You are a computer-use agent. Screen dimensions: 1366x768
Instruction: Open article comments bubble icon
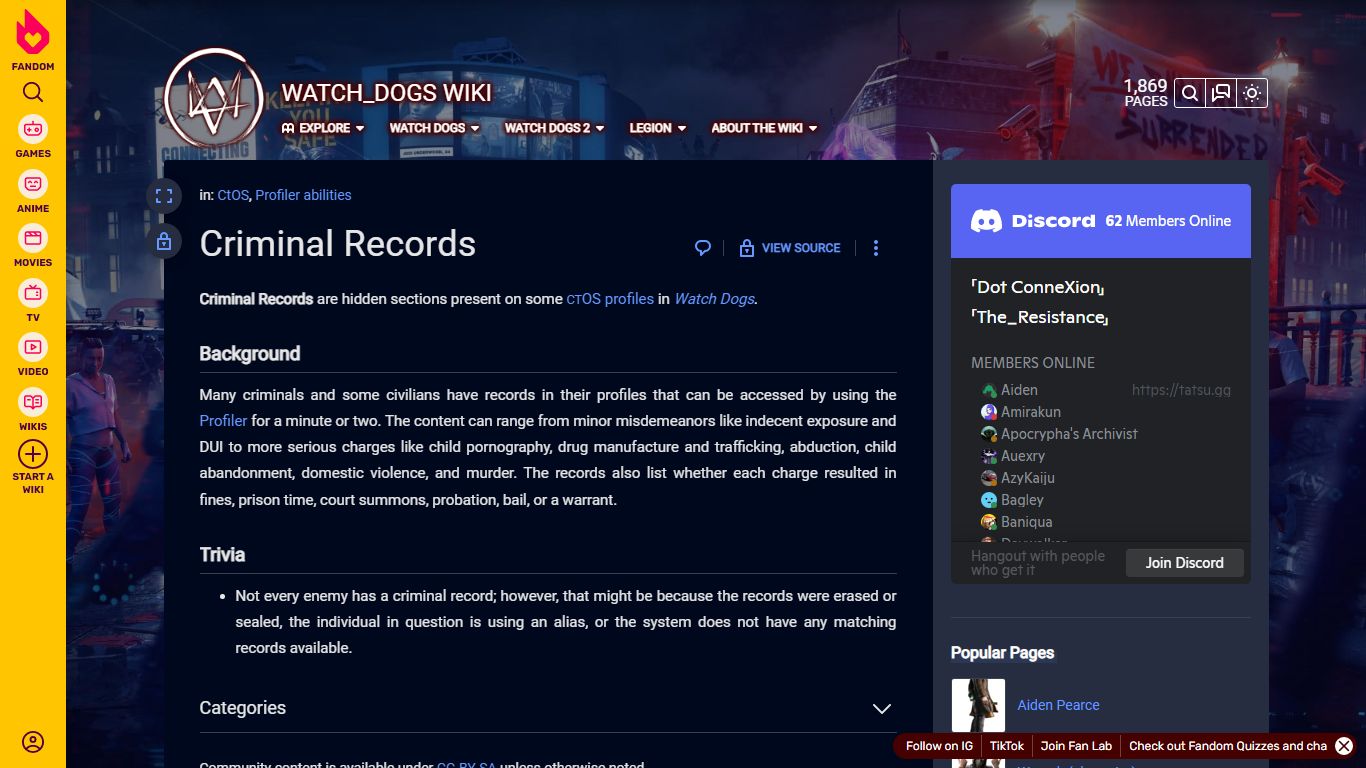coord(703,248)
